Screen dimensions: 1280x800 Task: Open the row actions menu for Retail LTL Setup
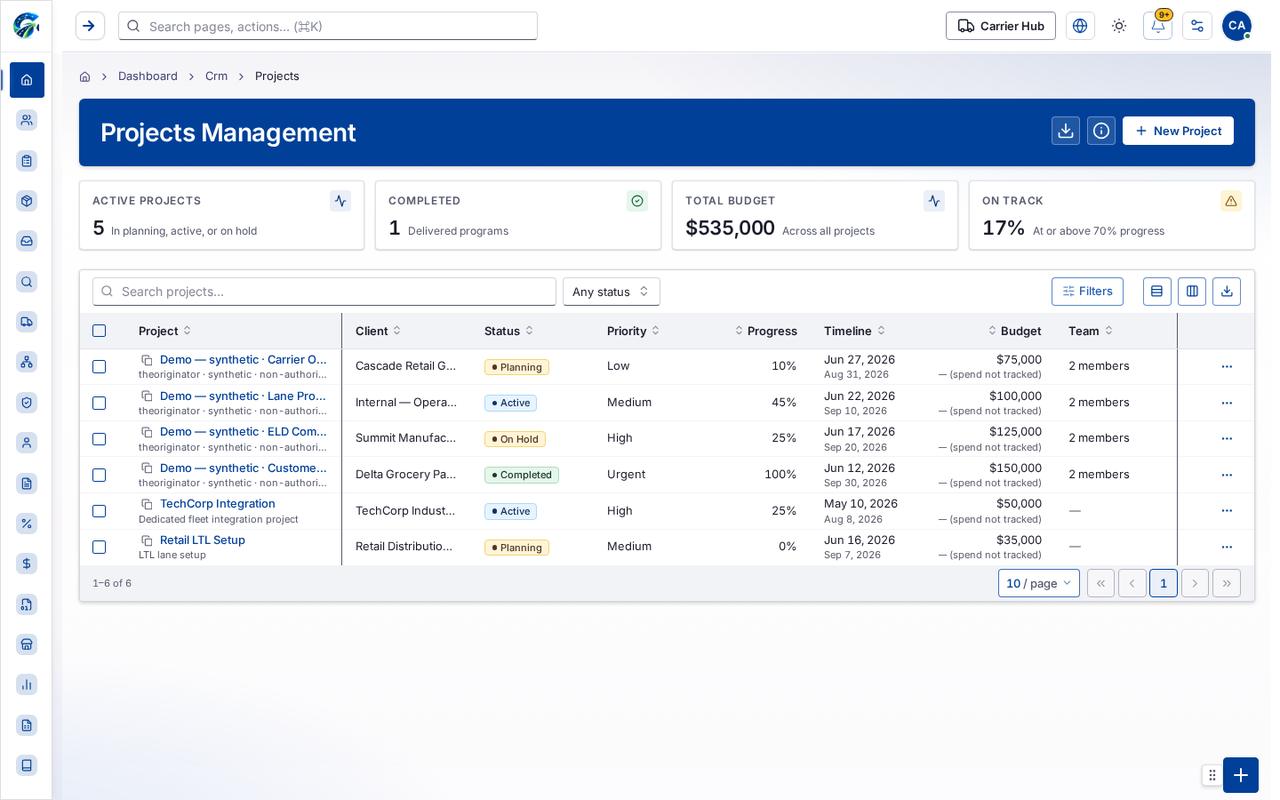click(1227, 547)
